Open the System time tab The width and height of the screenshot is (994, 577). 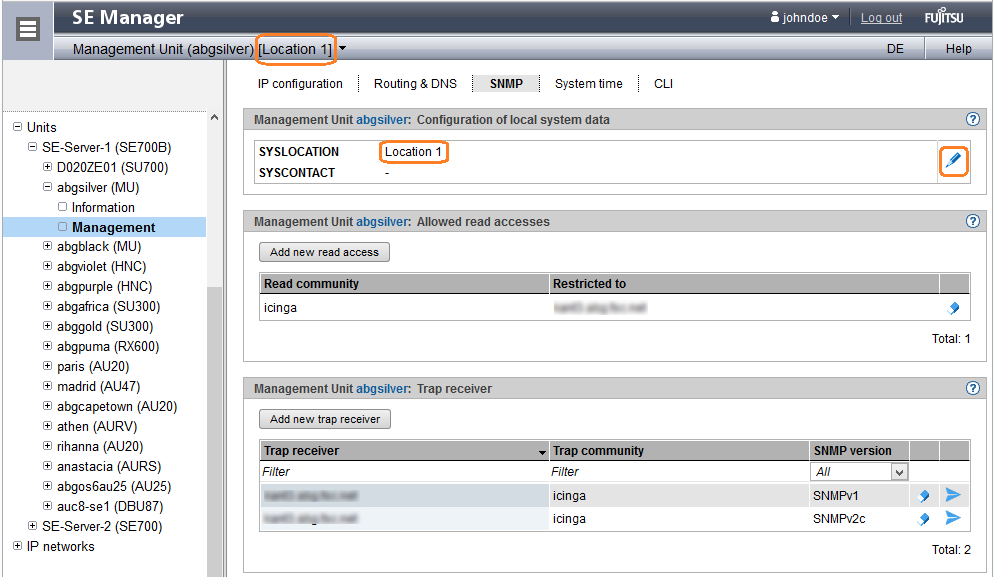coord(588,84)
